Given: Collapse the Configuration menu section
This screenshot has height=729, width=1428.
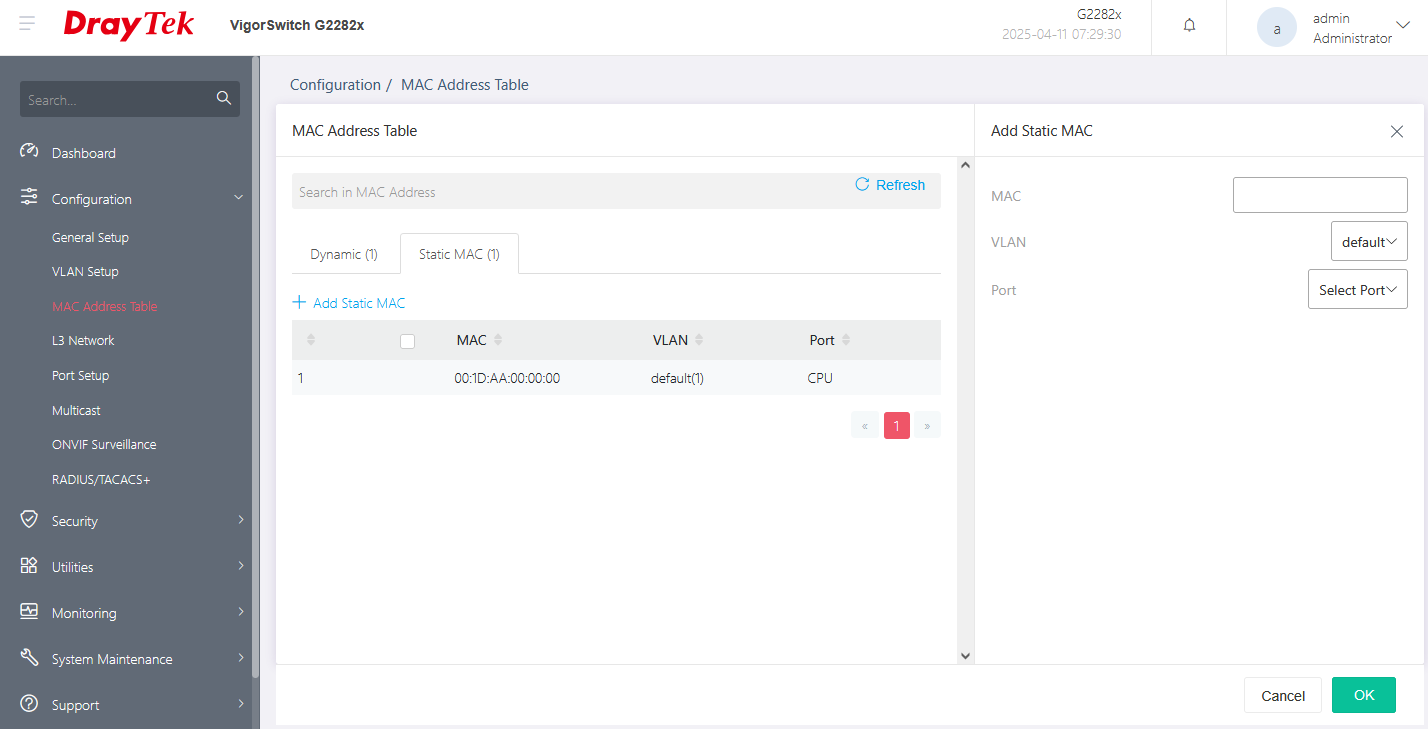Looking at the screenshot, I should click(x=238, y=199).
